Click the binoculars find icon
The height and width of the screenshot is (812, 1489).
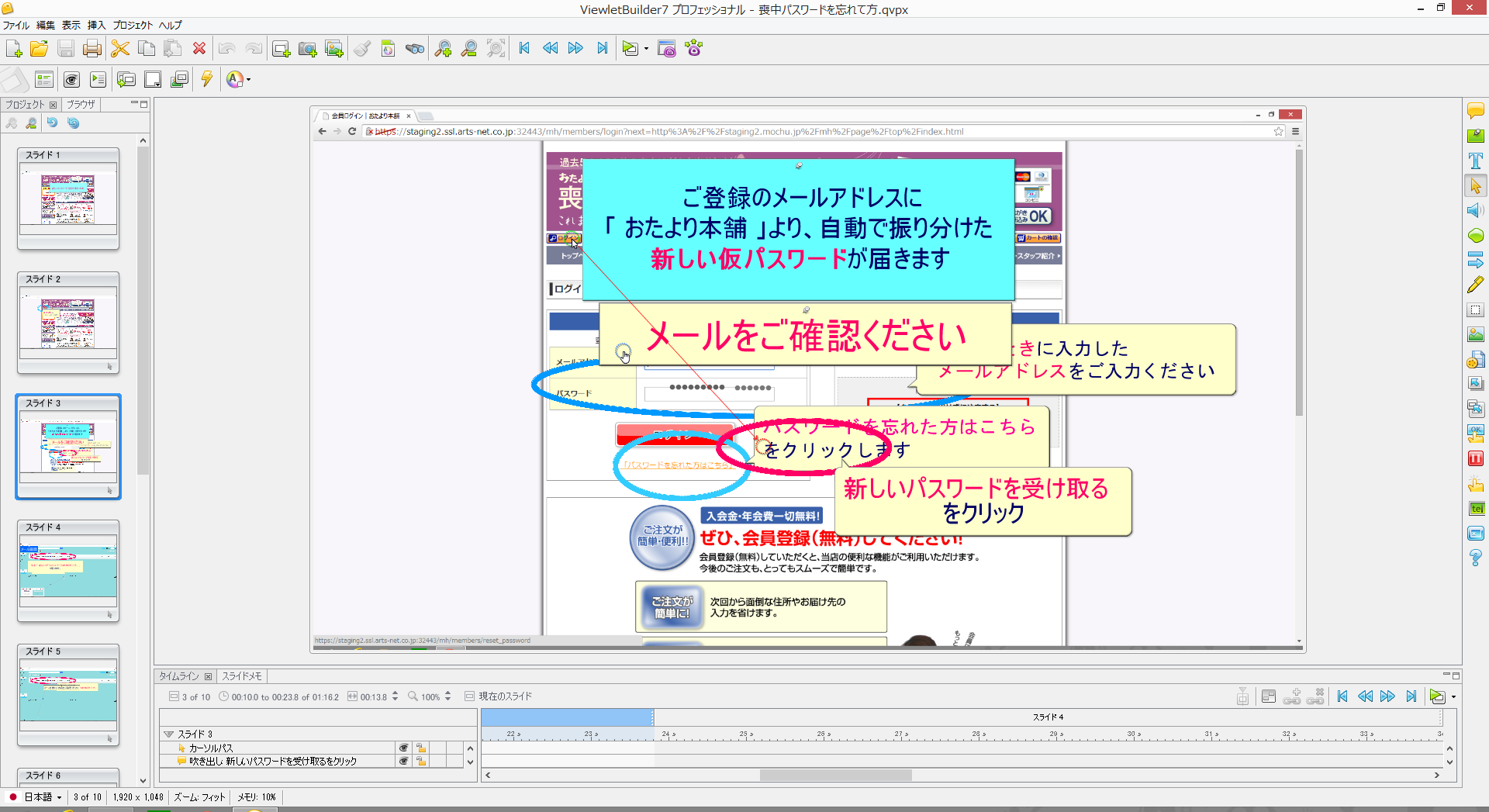tap(415, 49)
